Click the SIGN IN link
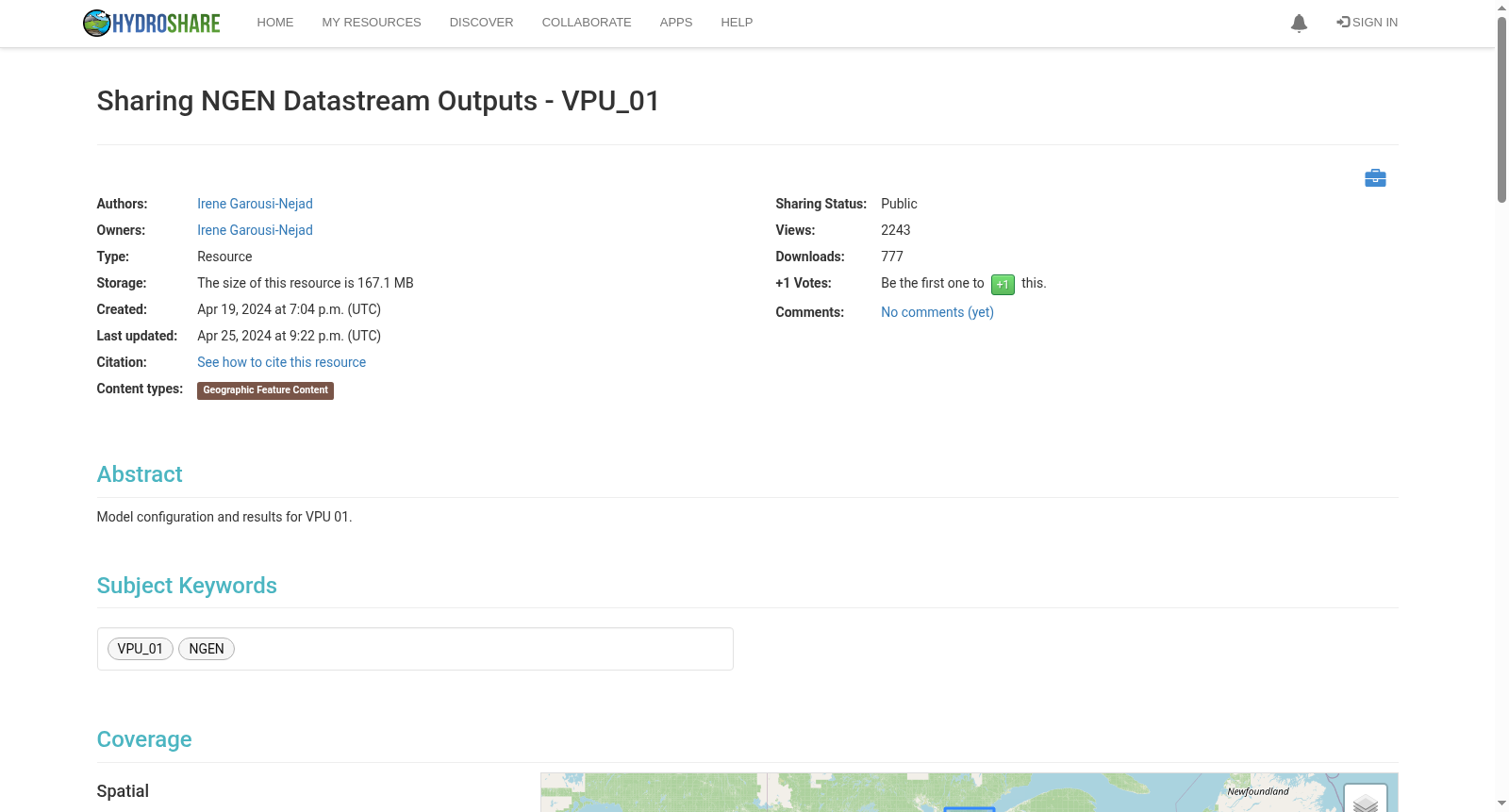The width and height of the screenshot is (1509, 812). (x=1367, y=23)
